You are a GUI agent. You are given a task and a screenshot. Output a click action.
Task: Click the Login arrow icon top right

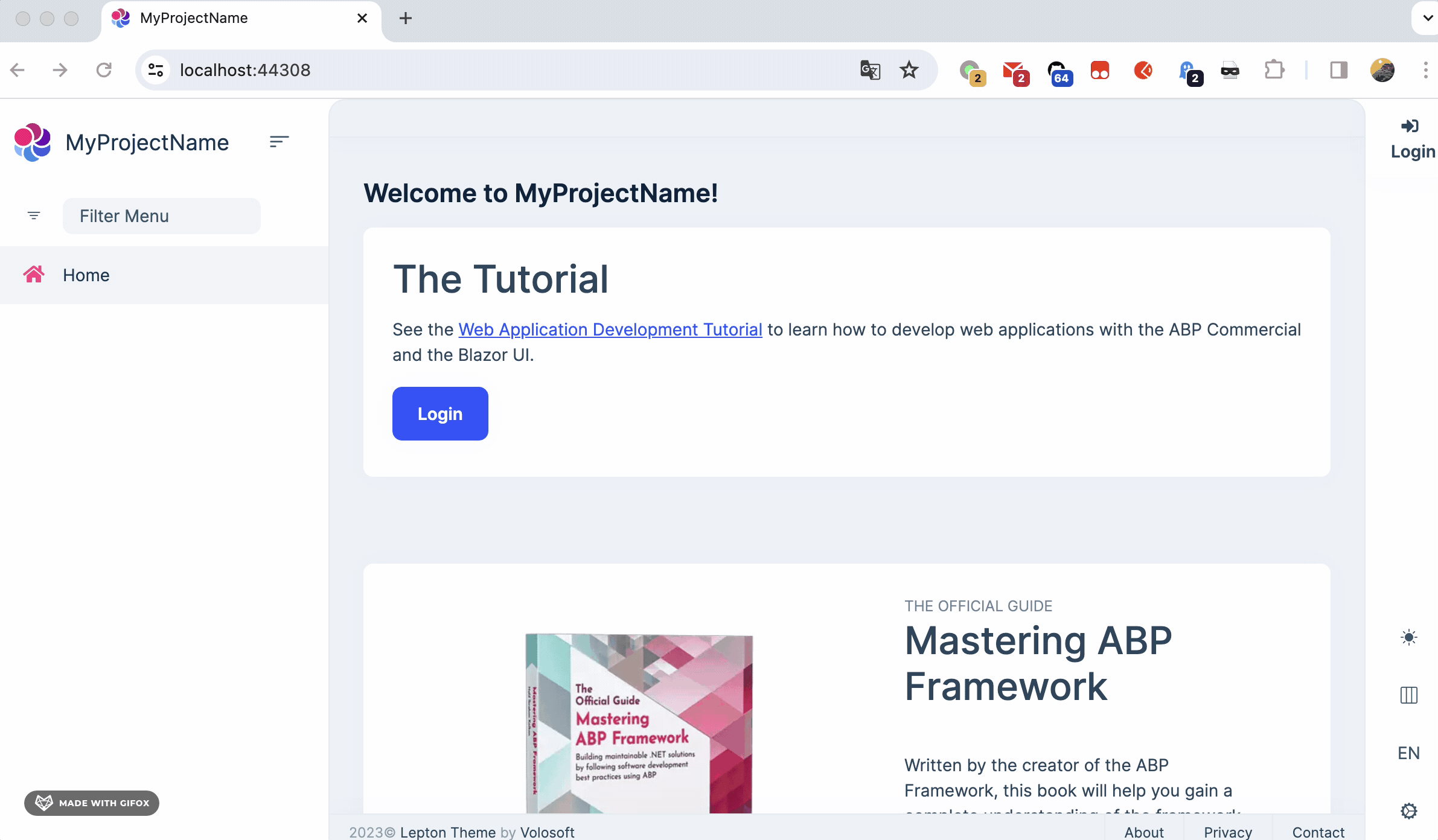(x=1409, y=126)
